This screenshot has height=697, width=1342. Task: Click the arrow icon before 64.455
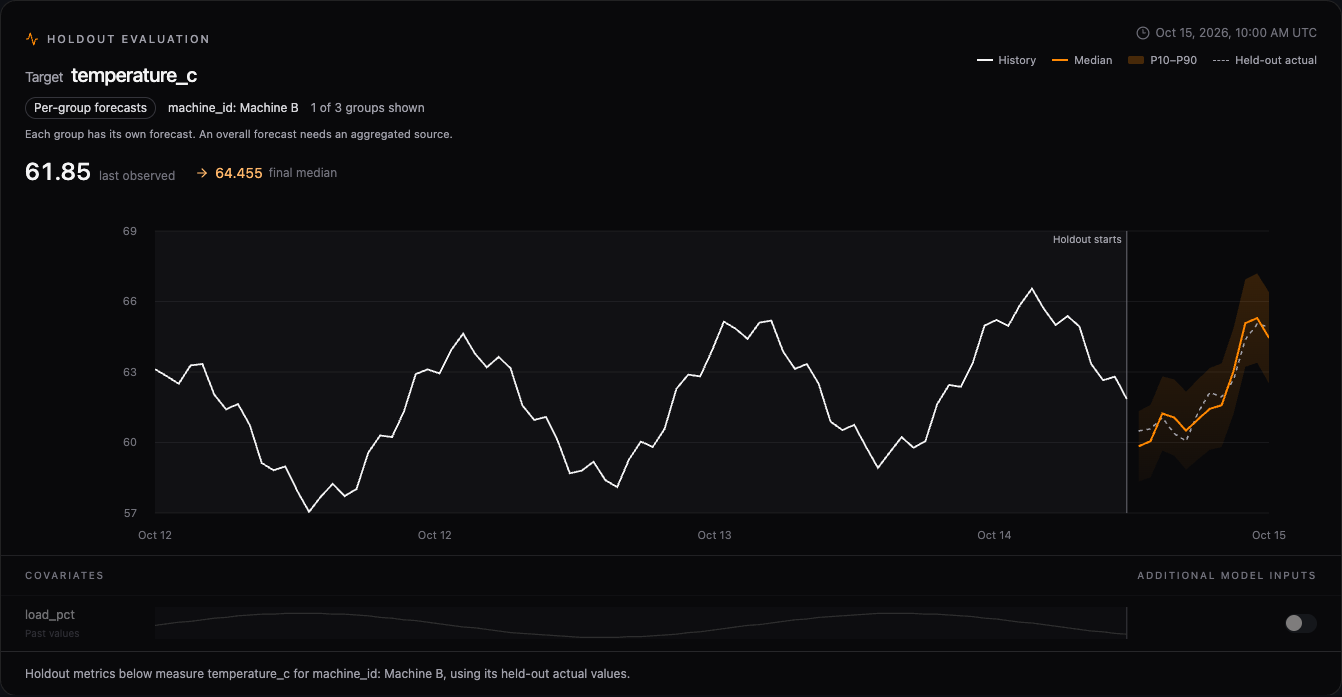coord(202,173)
